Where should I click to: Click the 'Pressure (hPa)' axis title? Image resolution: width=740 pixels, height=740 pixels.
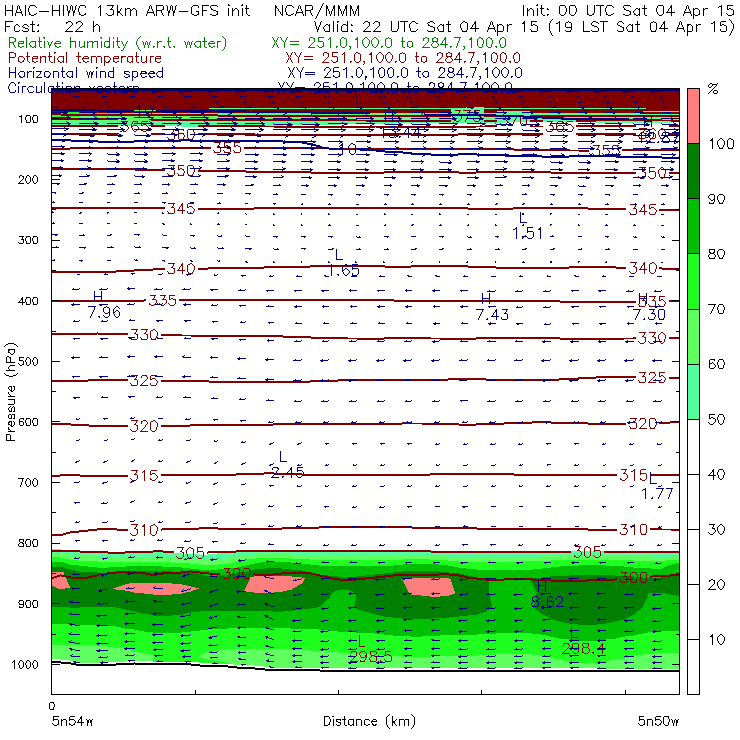click(x=10, y=392)
